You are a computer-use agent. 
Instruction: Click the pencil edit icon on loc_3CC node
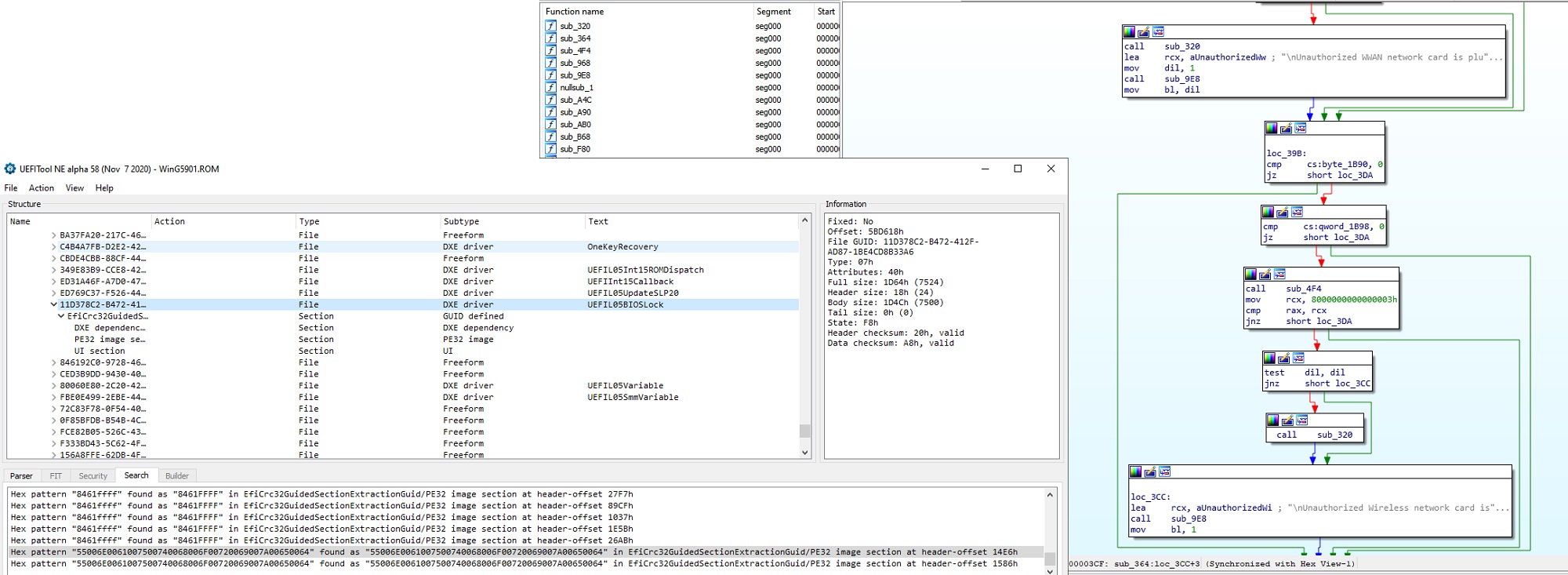click(1150, 471)
